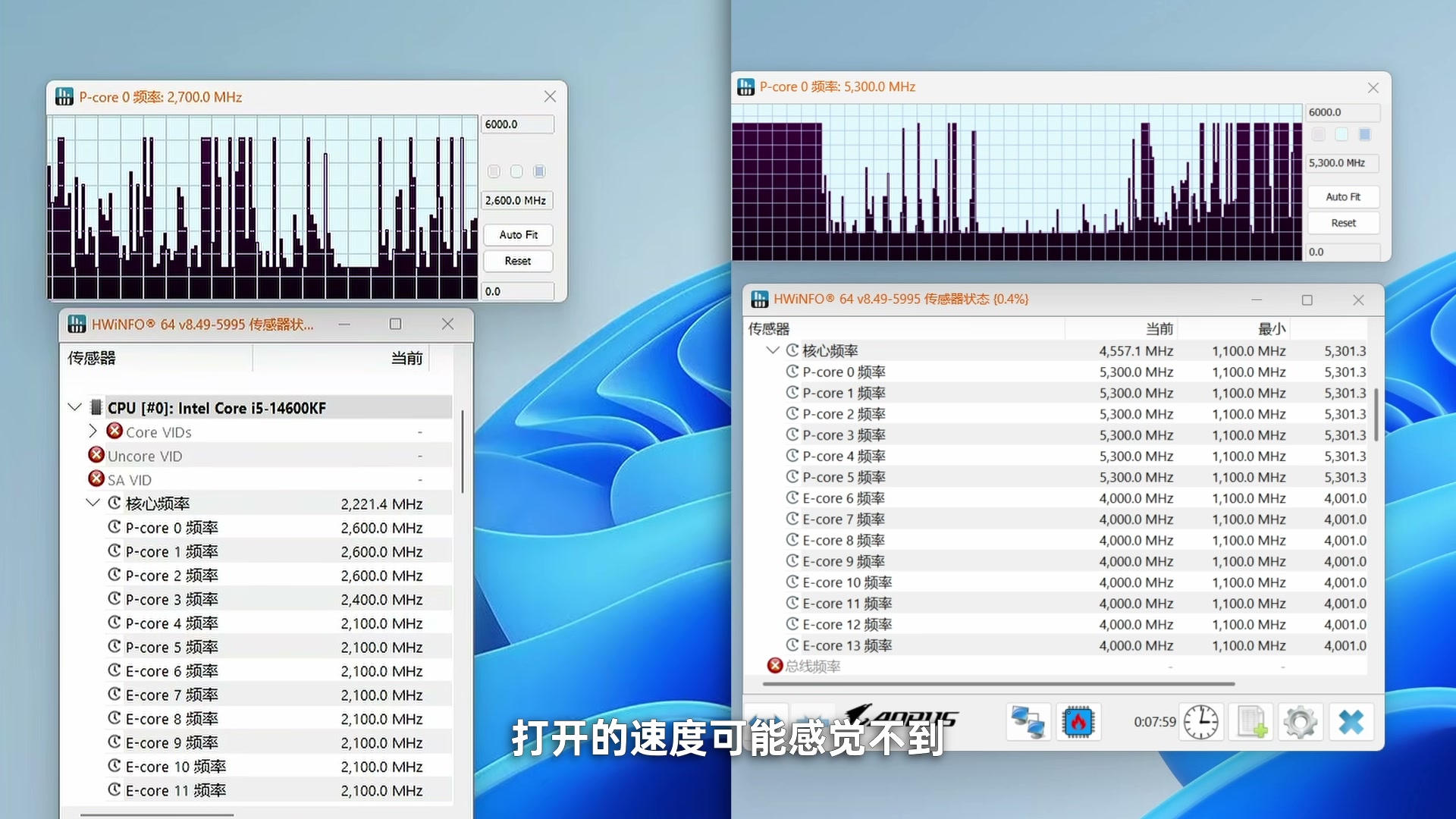The width and height of the screenshot is (1456, 819).
Task: Click the HWiNFO icon in right sensor window title
Action: coord(759,299)
